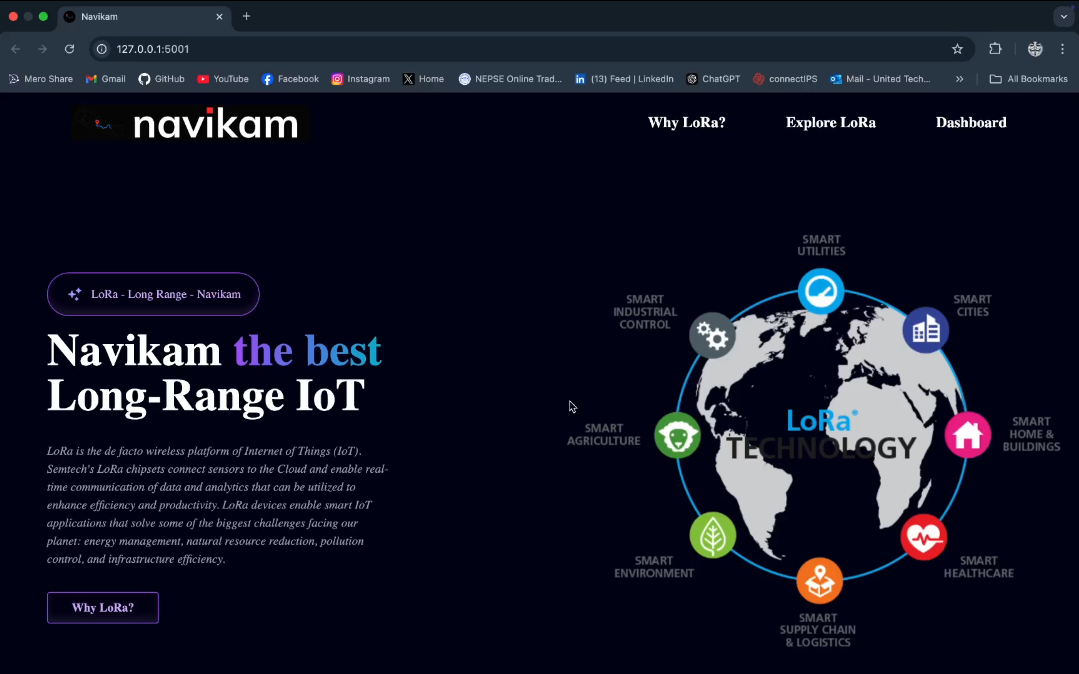The image size is (1079, 674).
Task: Open Chrome's three-dot menu
Action: click(x=1062, y=49)
